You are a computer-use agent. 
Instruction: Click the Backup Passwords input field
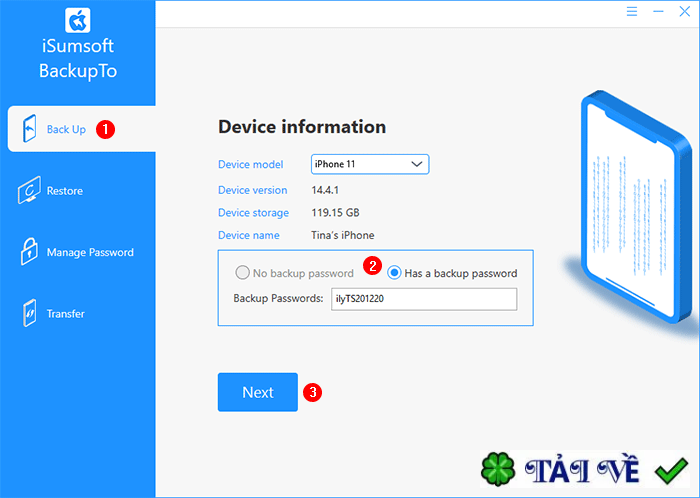tap(424, 299)
